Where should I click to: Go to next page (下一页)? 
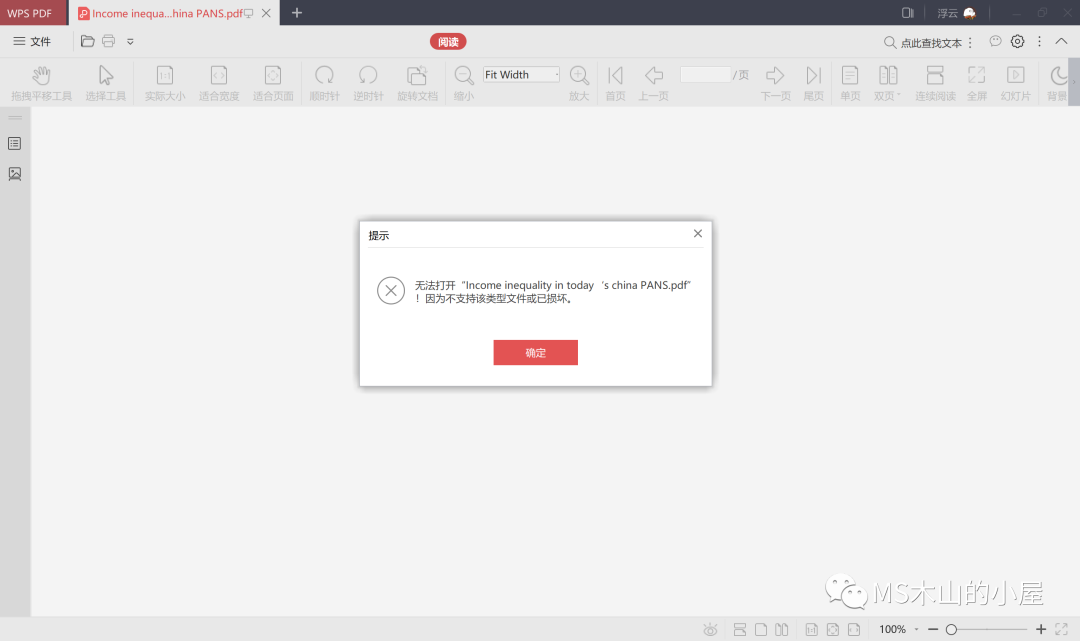[x=776, y=83]
